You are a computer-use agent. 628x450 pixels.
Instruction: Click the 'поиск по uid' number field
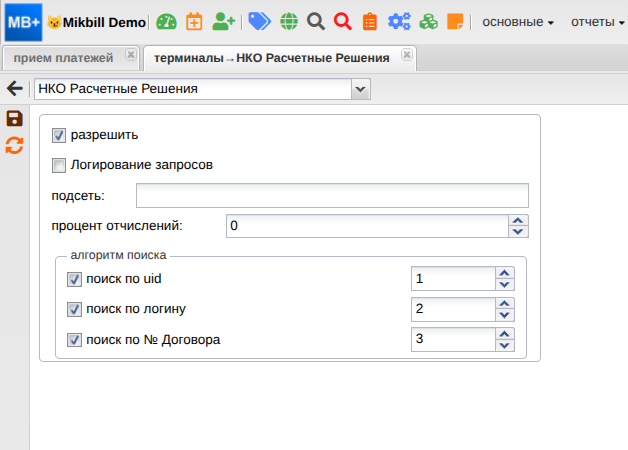point(453,279)
